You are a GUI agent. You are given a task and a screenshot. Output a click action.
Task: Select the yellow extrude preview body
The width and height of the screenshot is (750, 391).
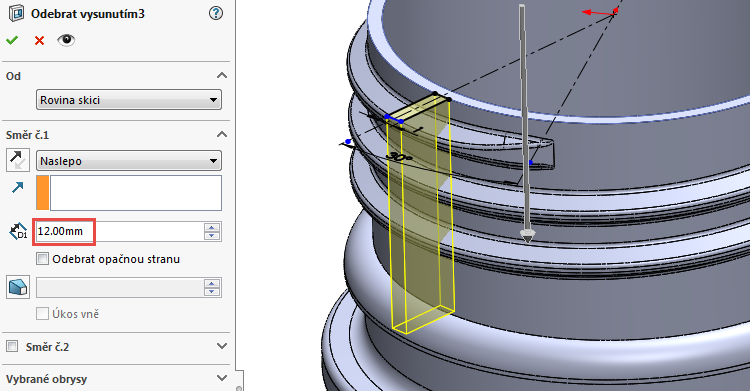point(420,215)
